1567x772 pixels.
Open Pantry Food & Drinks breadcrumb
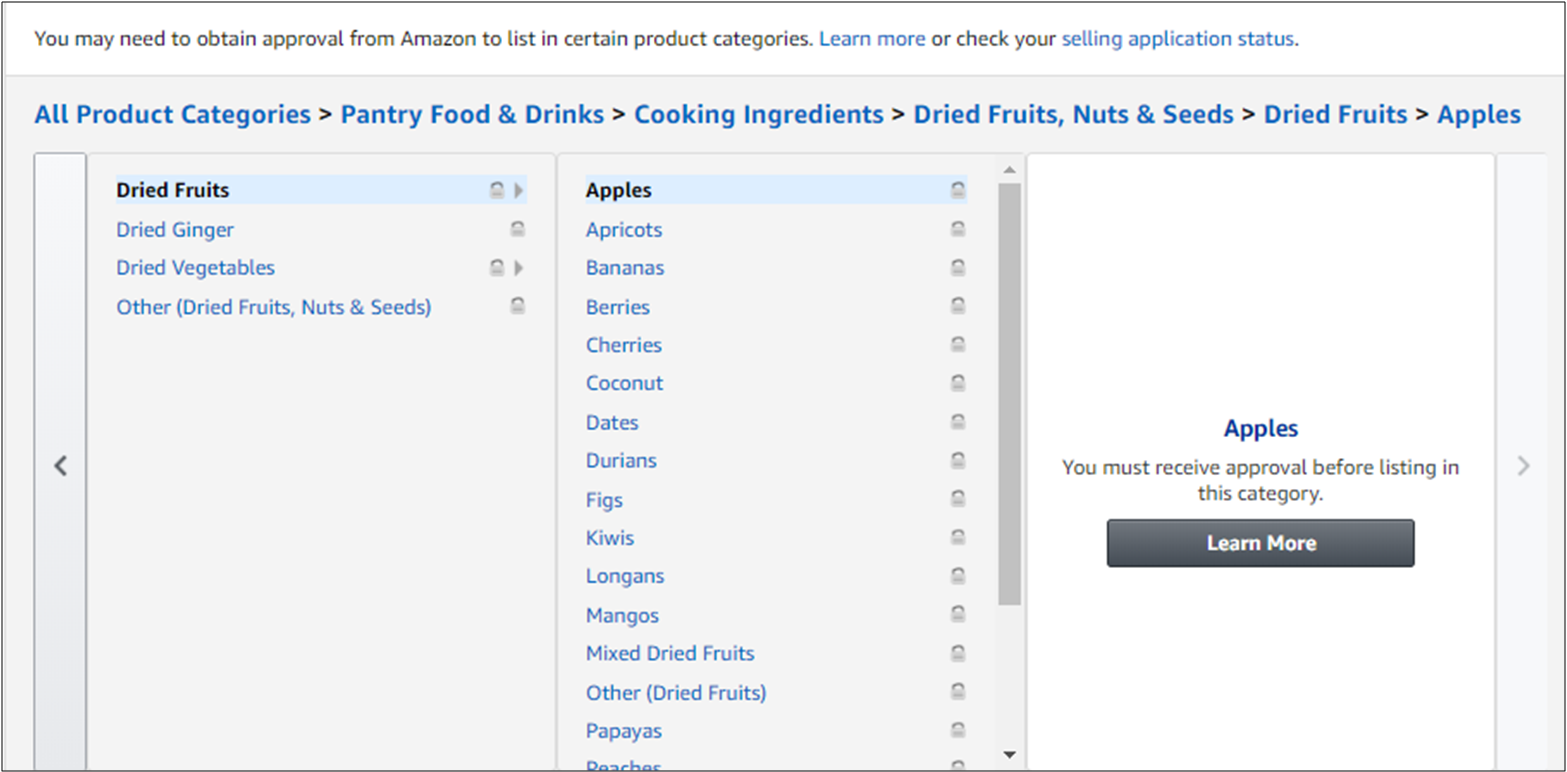tap(472, 115)
